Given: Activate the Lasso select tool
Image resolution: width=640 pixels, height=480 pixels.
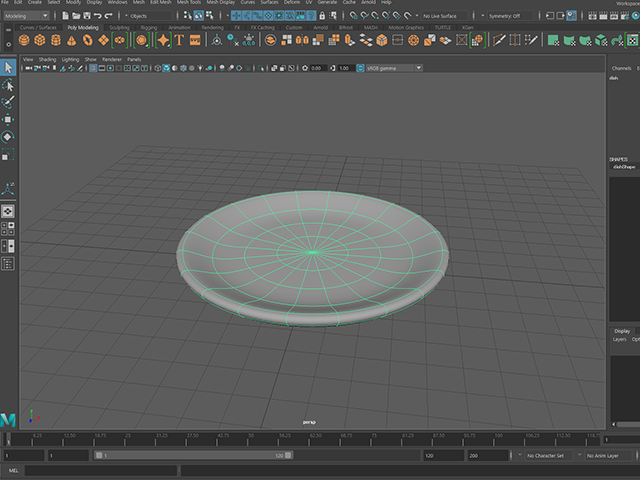Looking at the screenshot, I should [8, 85].
